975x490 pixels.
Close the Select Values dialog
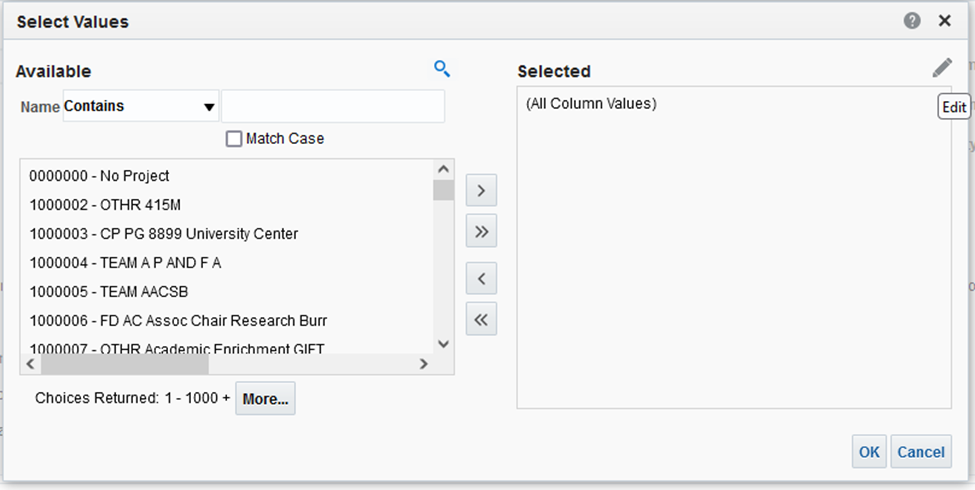[x=944, y=21]
